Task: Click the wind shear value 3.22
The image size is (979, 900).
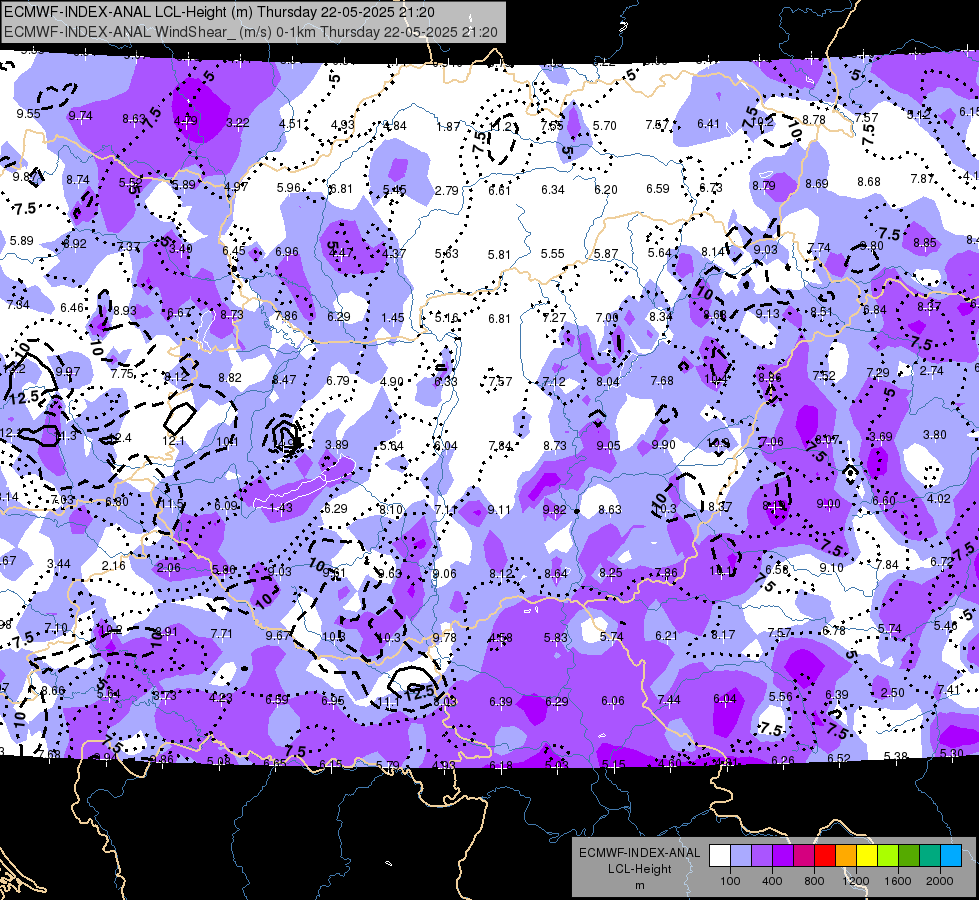Action: tap(238, 123)
